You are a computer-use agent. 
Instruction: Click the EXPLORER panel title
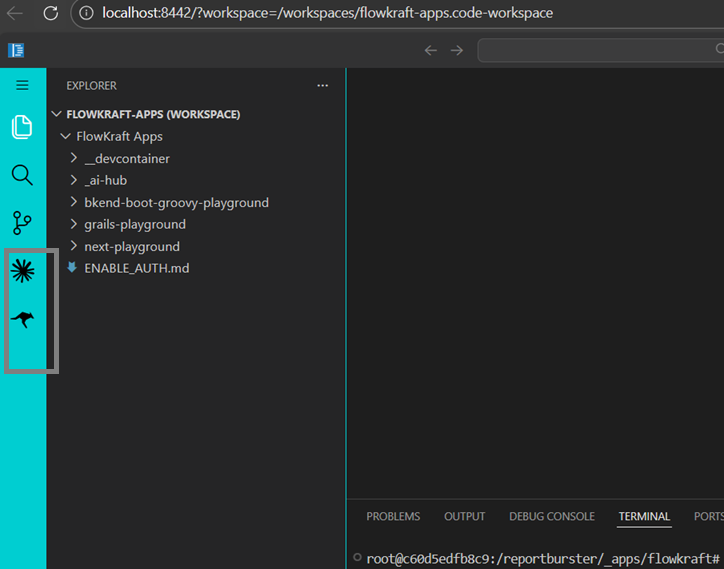coord(91,85)
